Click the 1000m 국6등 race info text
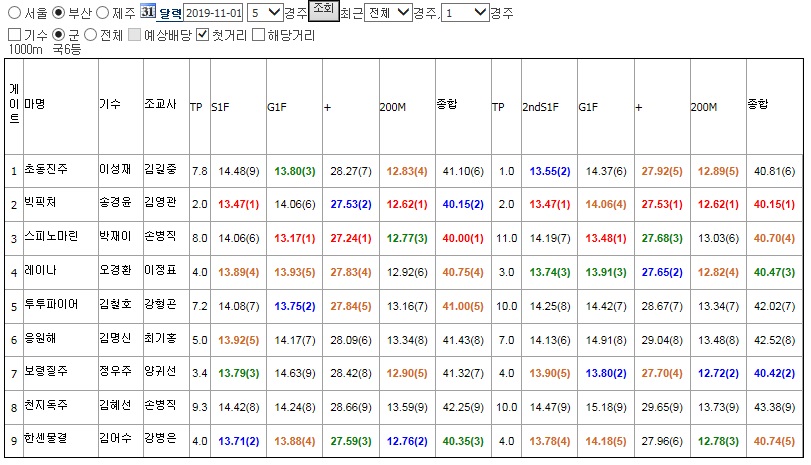811x465 pixels. click(x=45, y=50)
